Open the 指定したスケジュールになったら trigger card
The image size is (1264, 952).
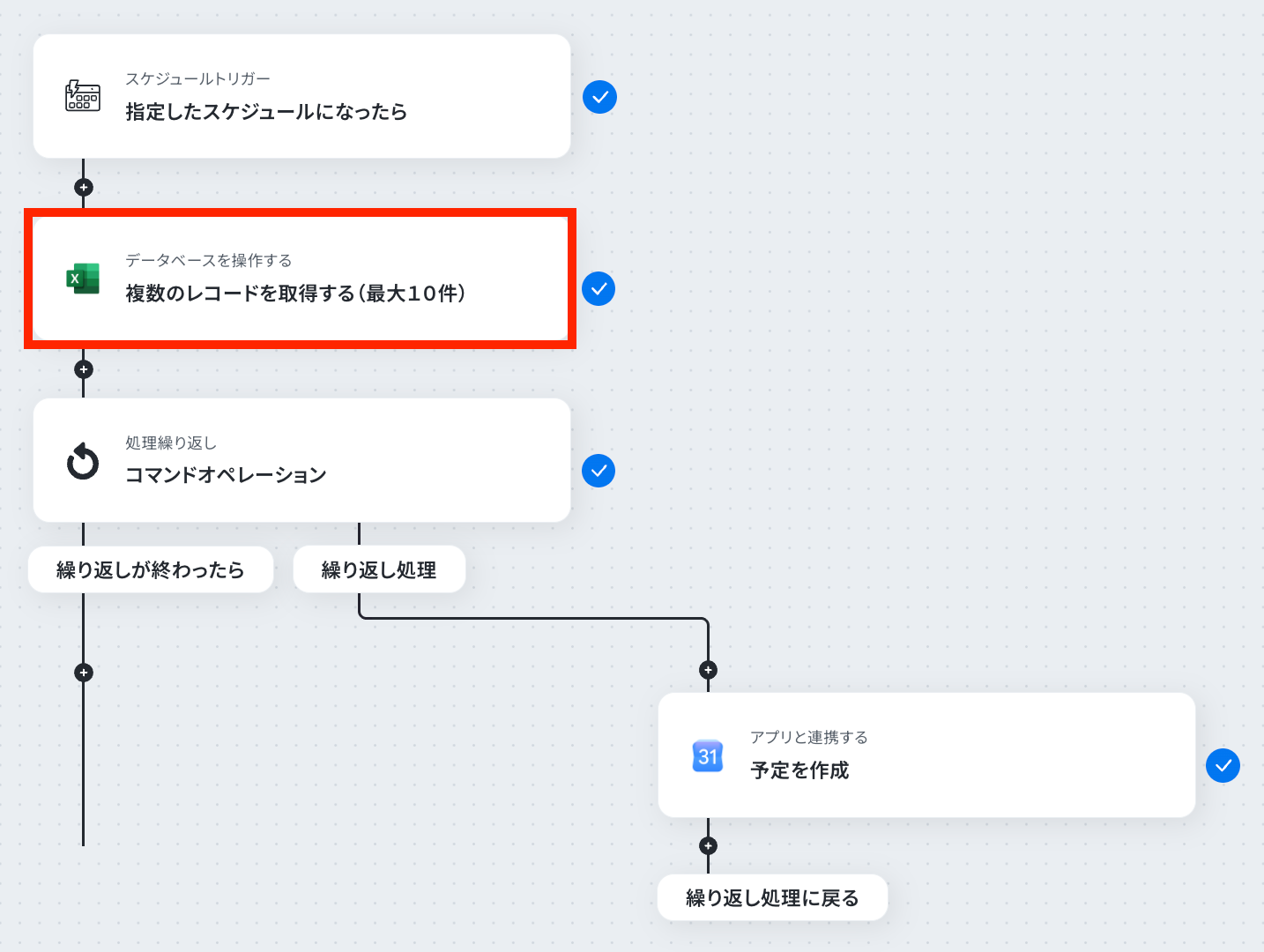click(301, 96)
